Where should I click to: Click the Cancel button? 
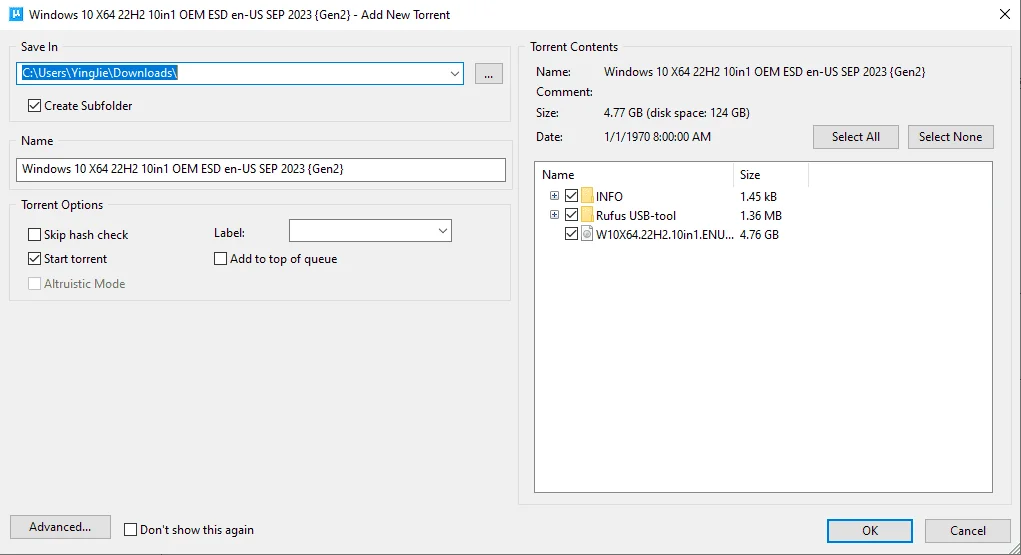pos(968,530)
